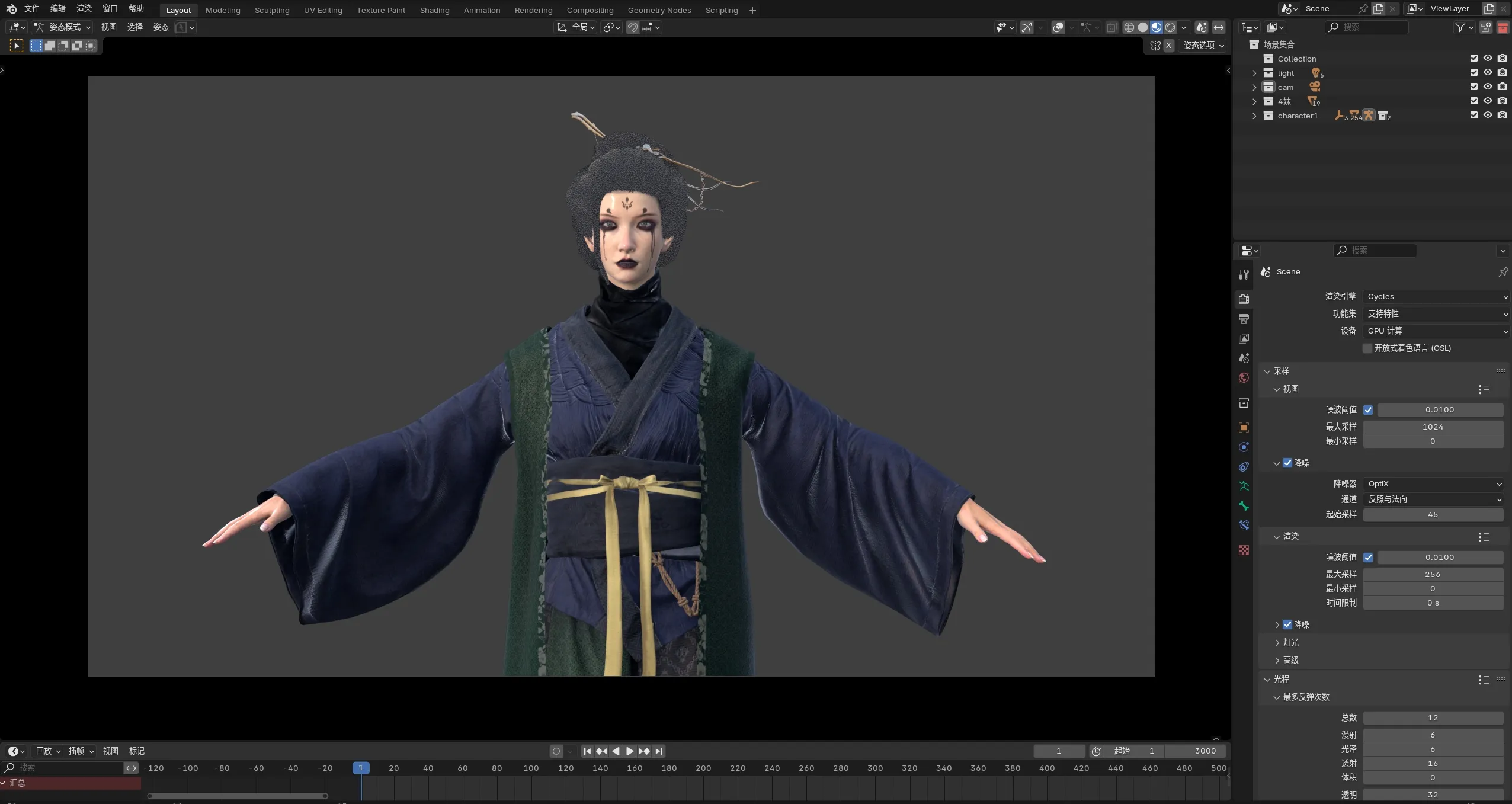
Task: Open the Bone Constraints properties tab icon
Action: pyautogui.click(x=1244, y=526)
